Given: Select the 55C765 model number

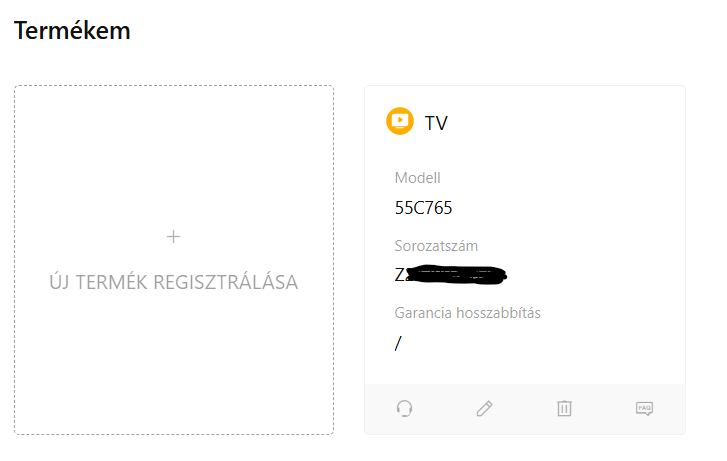Looking at the screenshot, I should (x=423, y=208).
